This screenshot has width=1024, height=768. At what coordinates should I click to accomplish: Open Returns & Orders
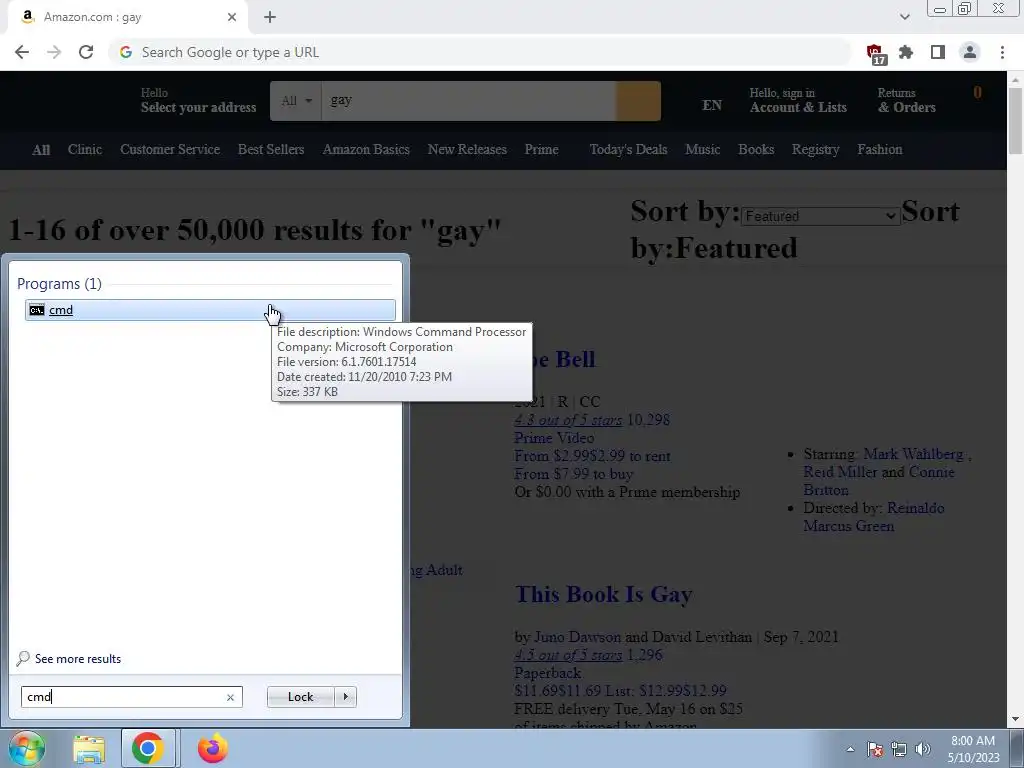click(906, 101)
